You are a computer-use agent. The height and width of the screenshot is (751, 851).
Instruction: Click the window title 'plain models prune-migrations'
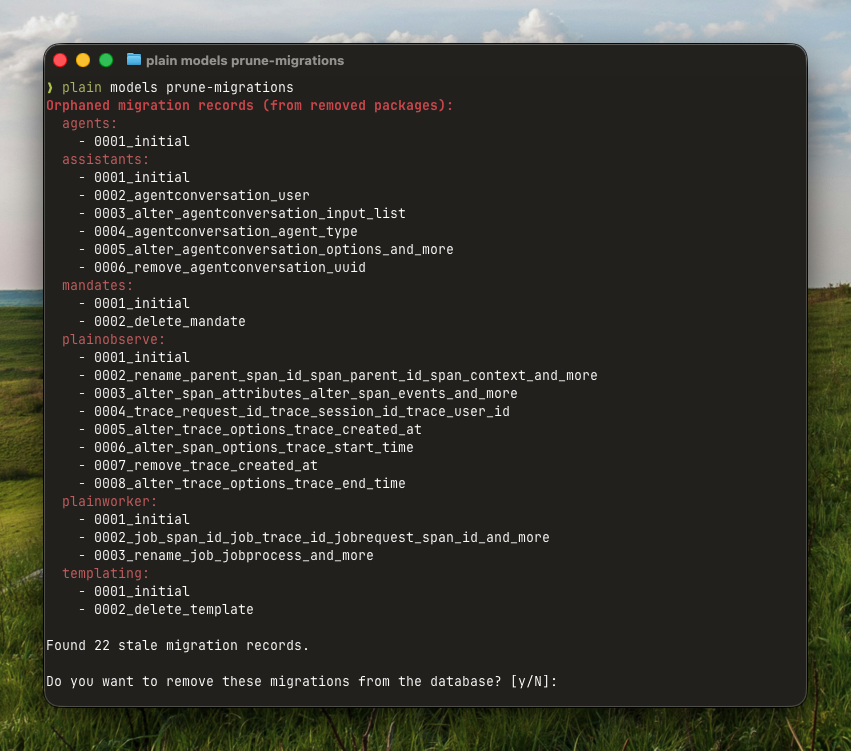(x=245, y=60)
